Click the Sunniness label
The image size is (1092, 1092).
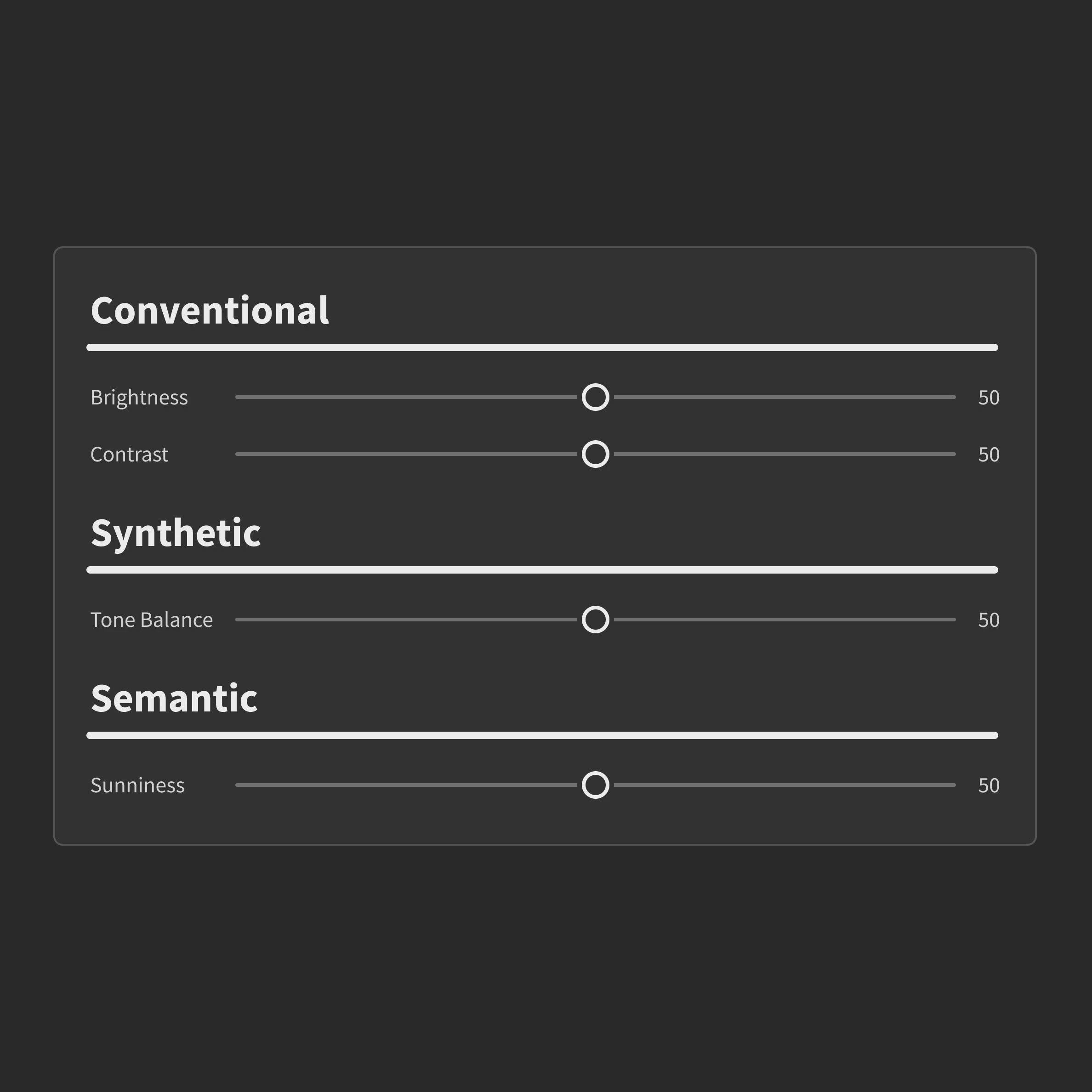(137, 785)
